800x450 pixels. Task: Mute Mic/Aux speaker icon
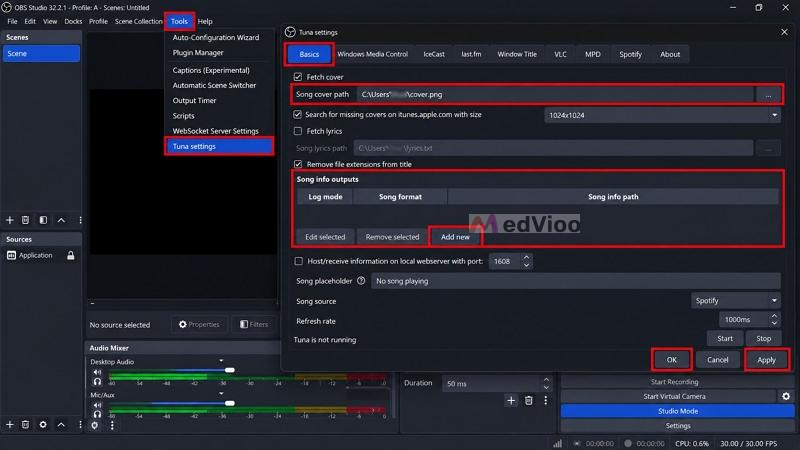click(97, 405)
